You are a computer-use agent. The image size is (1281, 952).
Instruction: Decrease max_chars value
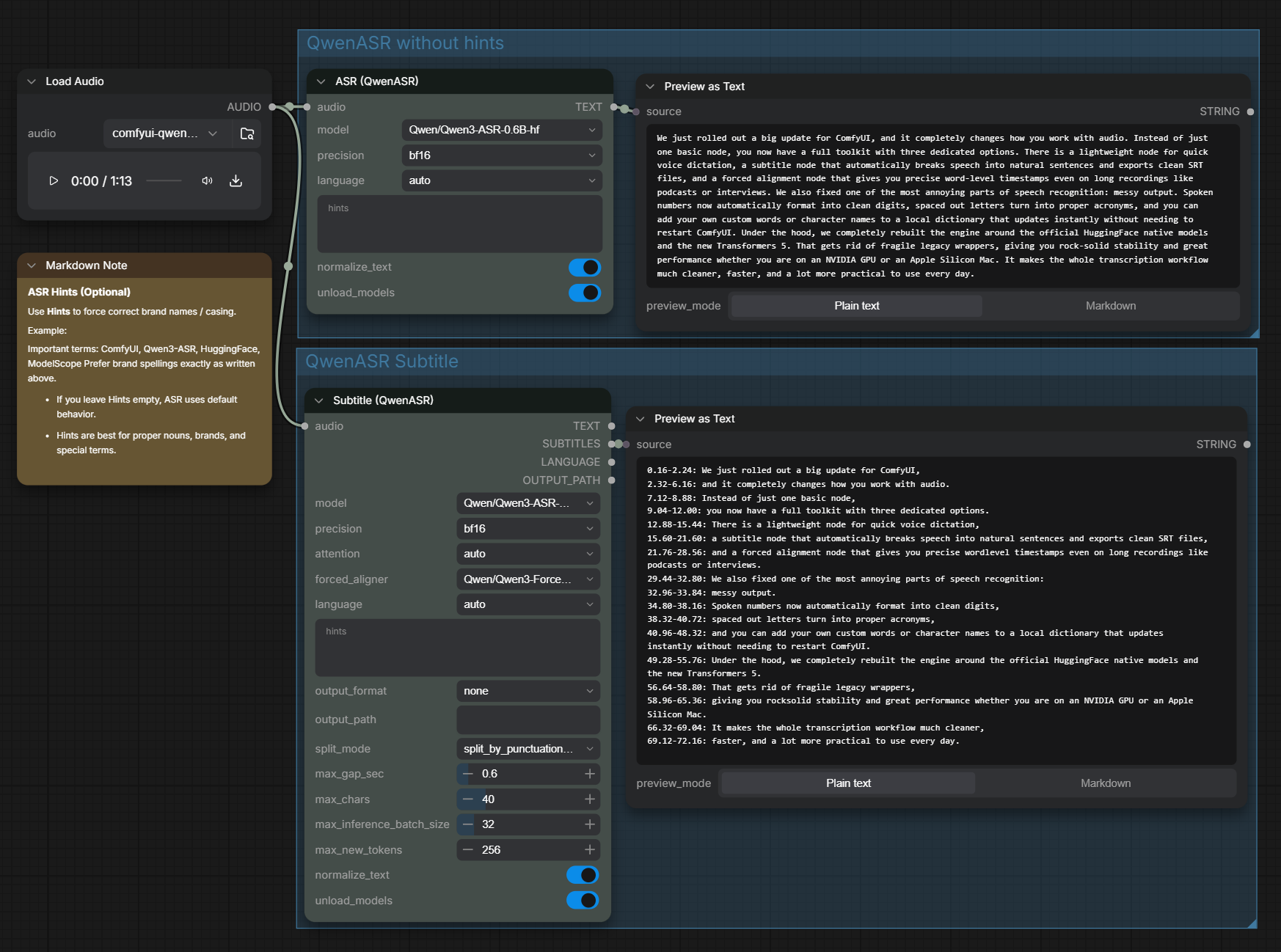click(467, 799)
